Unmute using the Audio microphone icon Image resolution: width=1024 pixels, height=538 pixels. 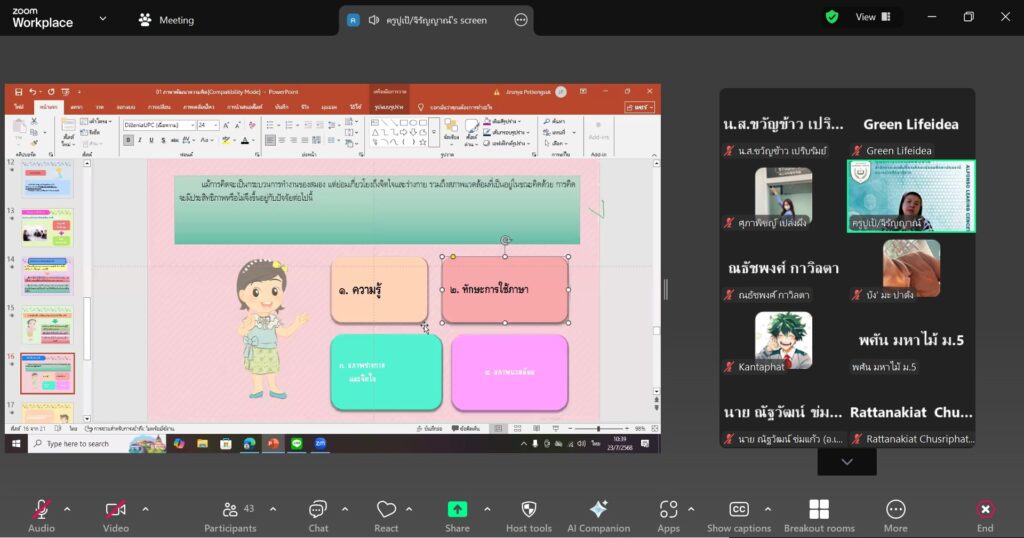coord(41,509)
